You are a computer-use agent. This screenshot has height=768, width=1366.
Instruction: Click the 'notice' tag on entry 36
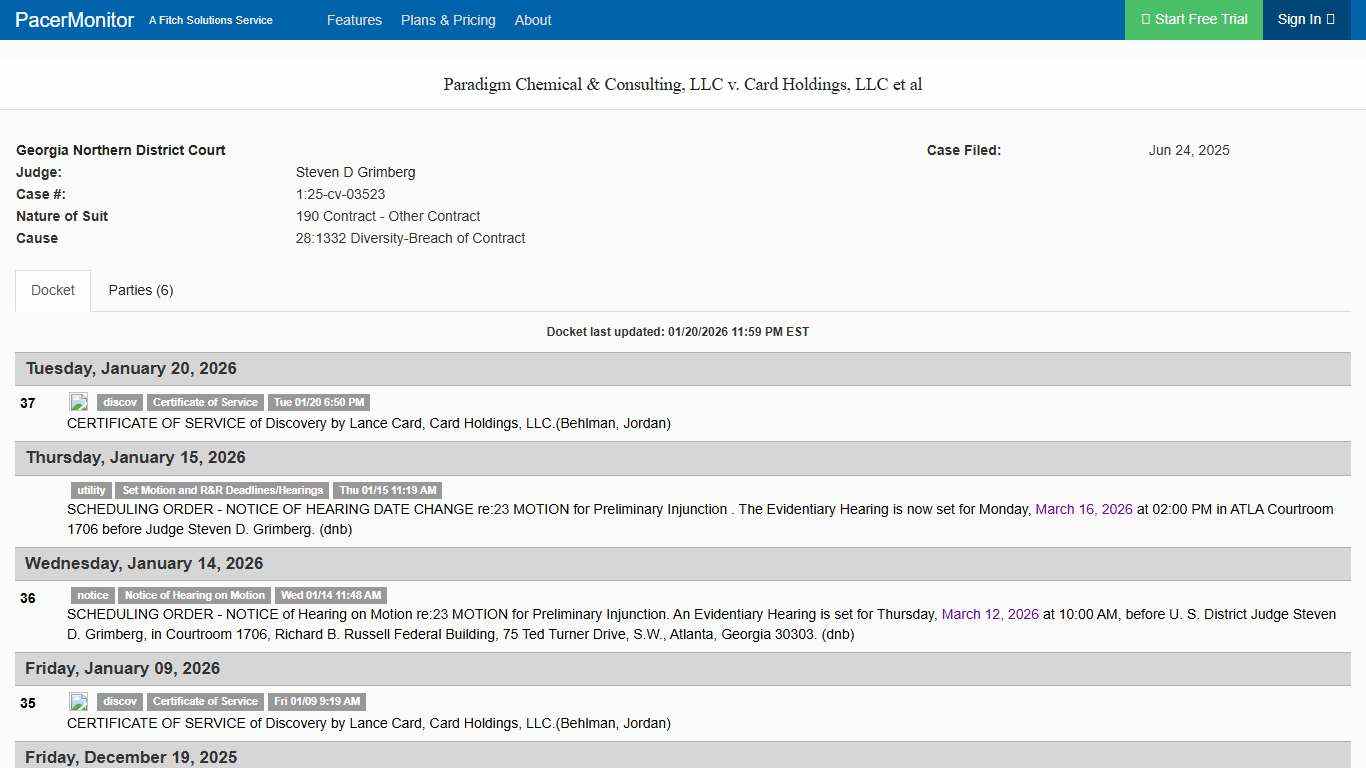93,595
